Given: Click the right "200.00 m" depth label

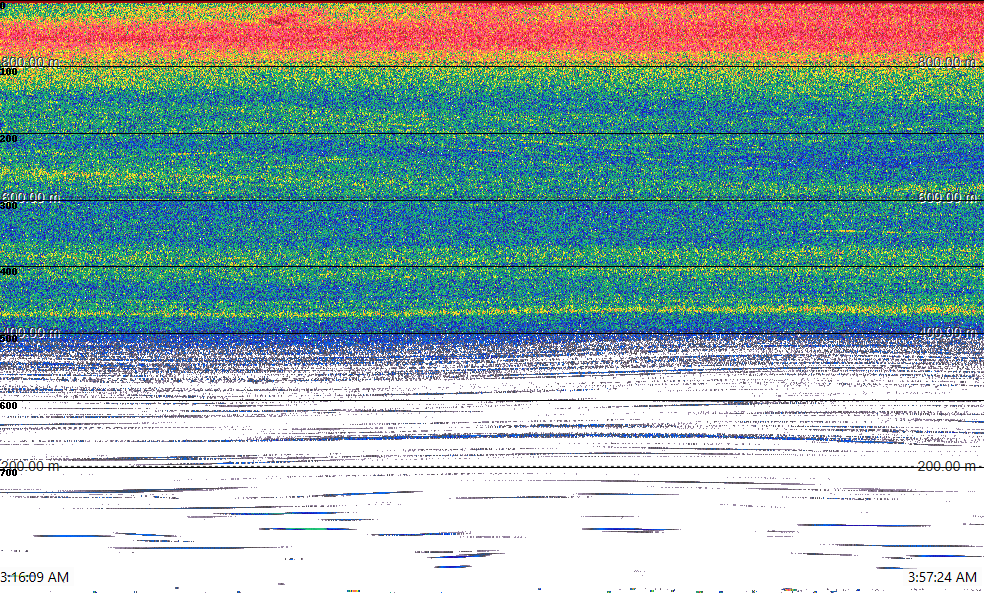Looking at the screenshot, I should pos(949,466).
